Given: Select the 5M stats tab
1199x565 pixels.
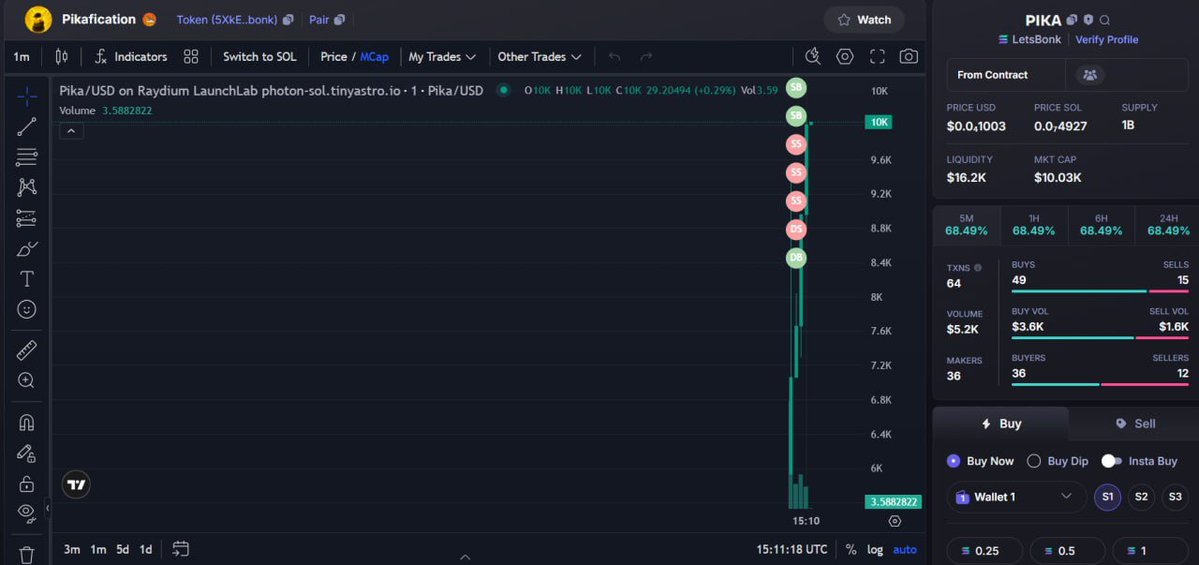Looking at the screenshot, I should [967, 225].
